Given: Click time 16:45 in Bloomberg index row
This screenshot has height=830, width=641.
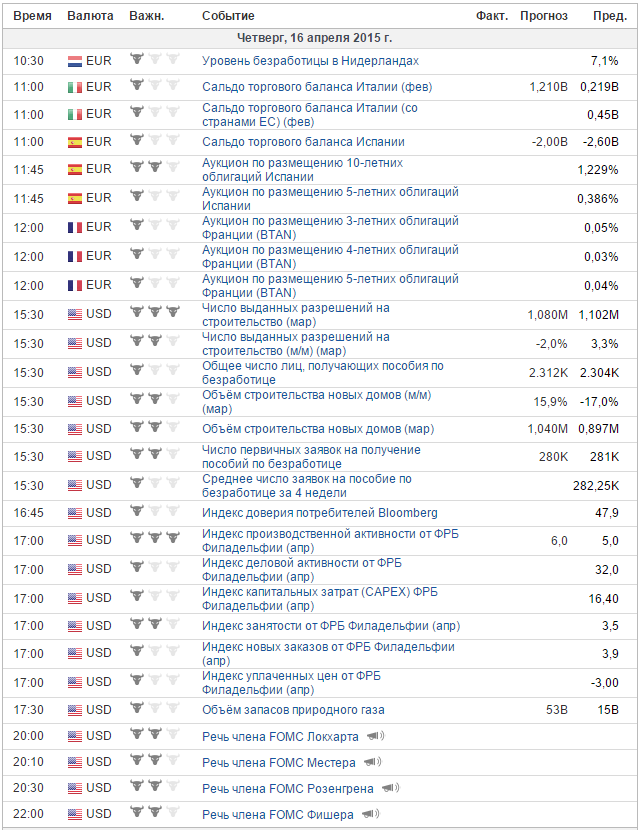Looking at the screenshot, I should [x=28, y=513].
